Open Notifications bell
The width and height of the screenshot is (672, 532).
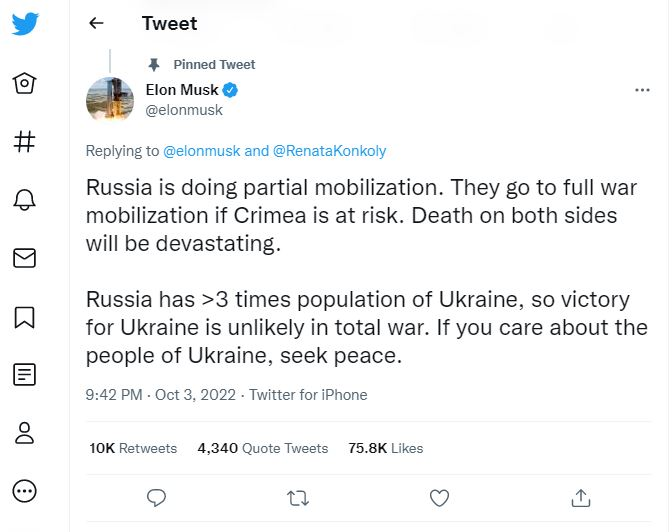pos(25,200)
